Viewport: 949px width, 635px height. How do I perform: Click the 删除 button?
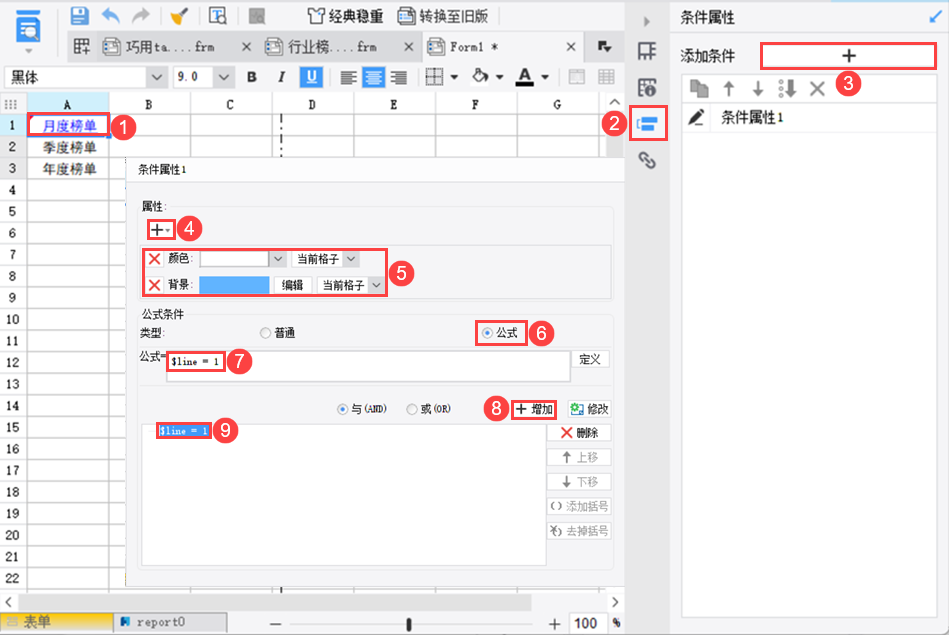click(579, 433)
